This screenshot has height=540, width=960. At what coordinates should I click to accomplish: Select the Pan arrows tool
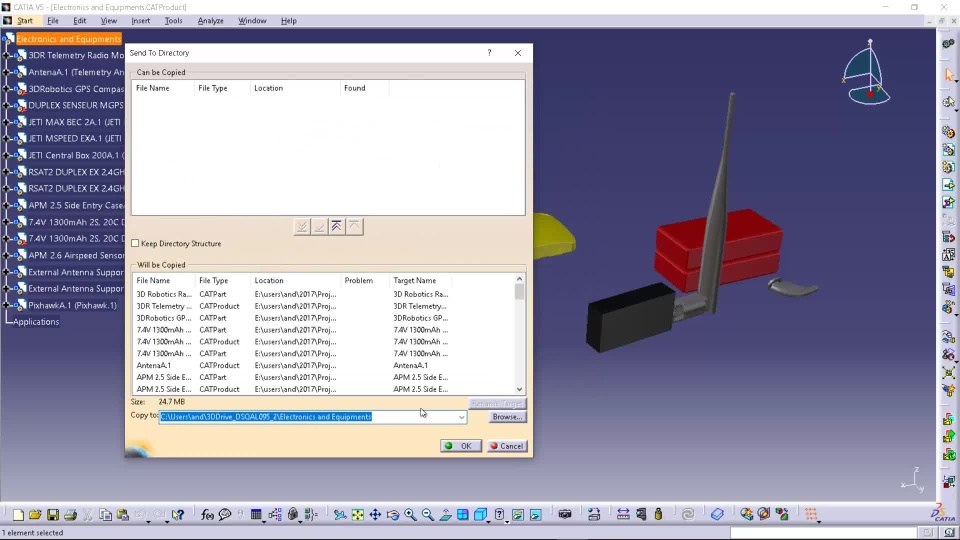click(375, 515)
